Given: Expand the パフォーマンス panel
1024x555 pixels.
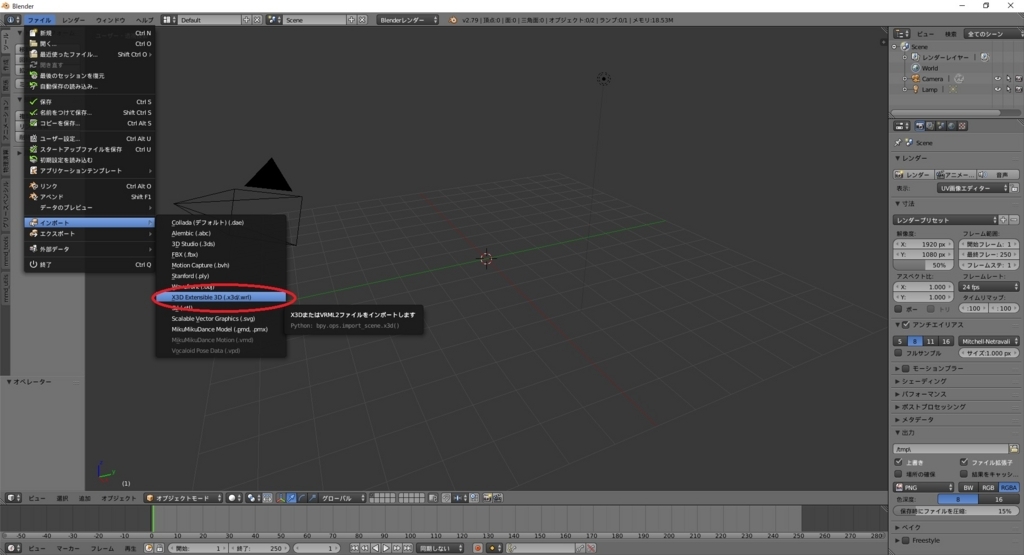Looking at the screenshot, I should pos(923,394).
